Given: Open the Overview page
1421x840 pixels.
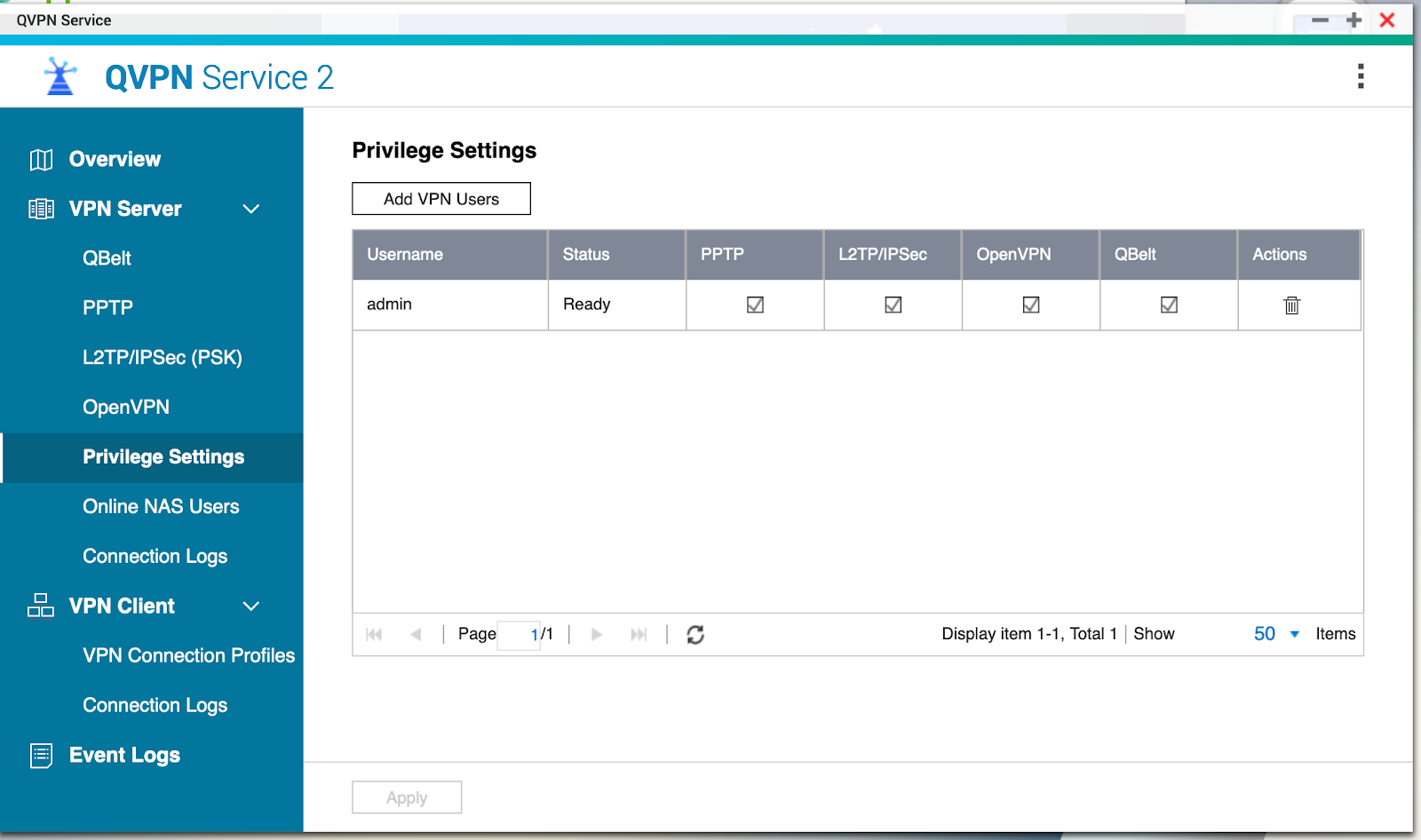Looking at the screenshot, I should click(x=115, y=159).
